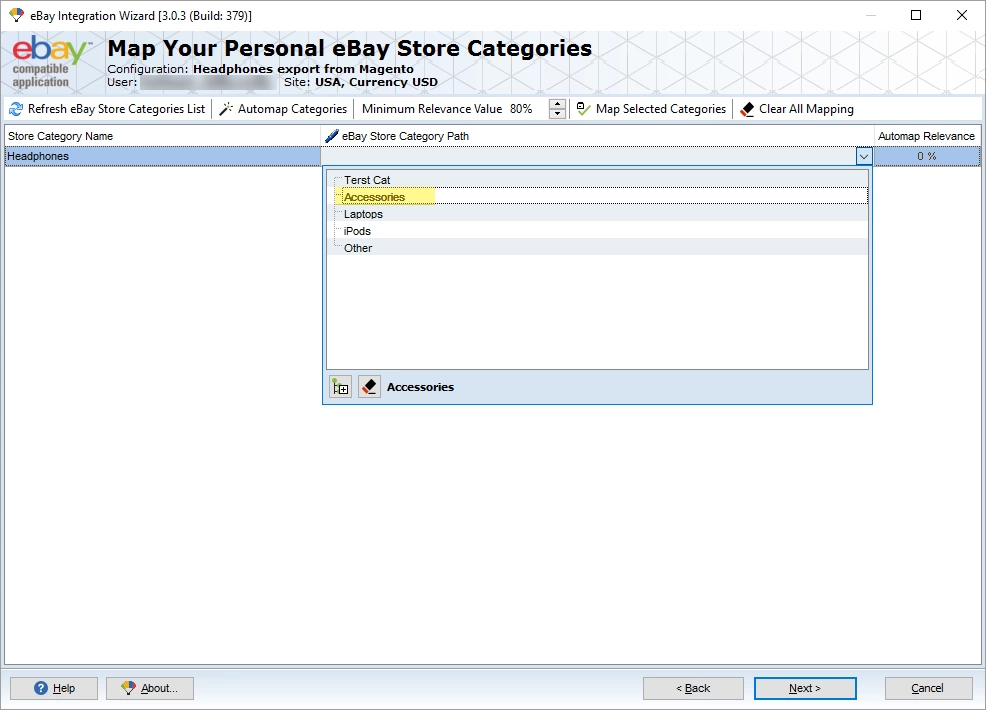Select Terst Cat in category tree
Image resolution: width=986 pixels, height=710 pixels.
point(367,180)
